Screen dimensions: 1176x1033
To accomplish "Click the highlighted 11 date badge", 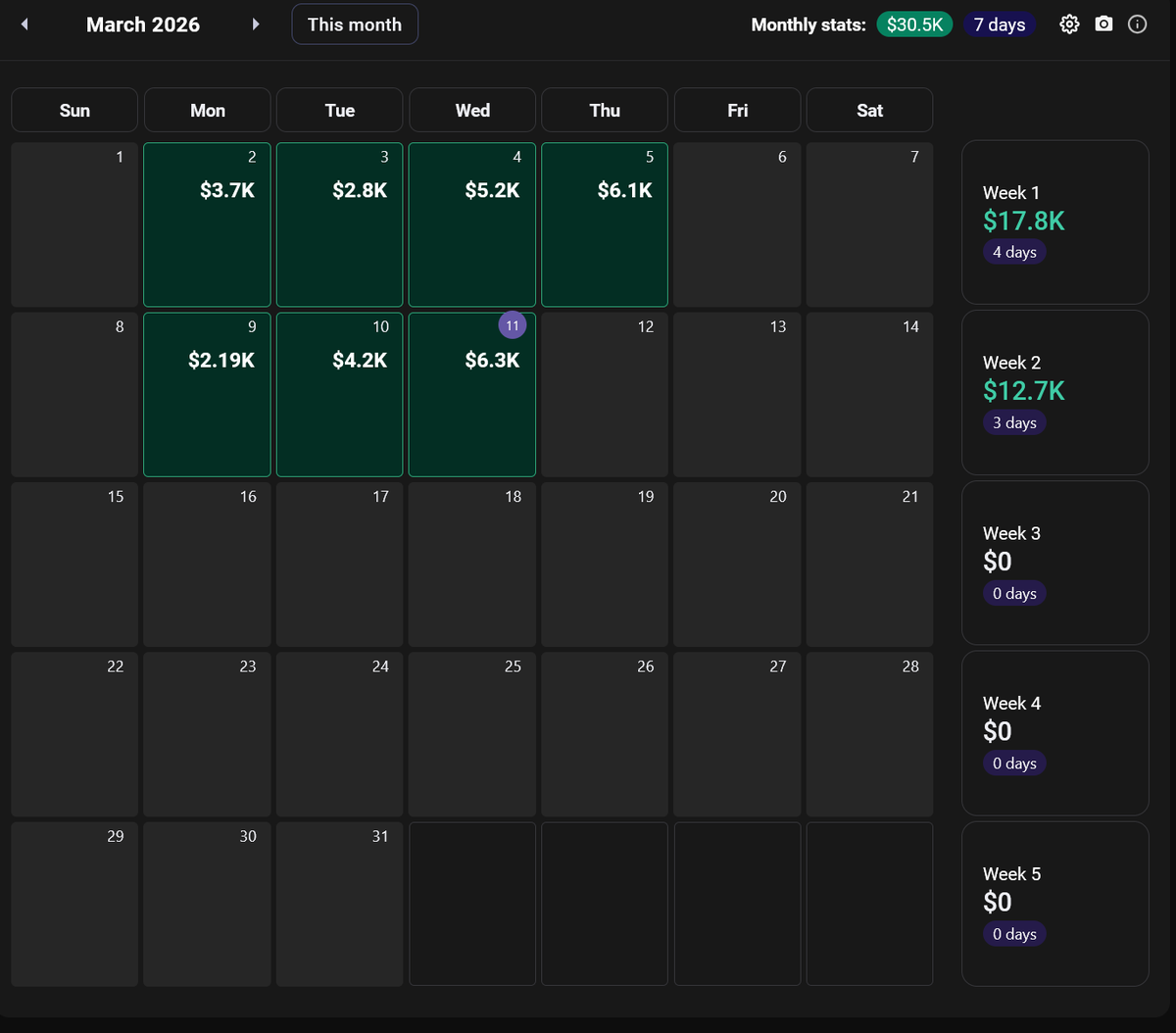I will [x=513, y=325].
